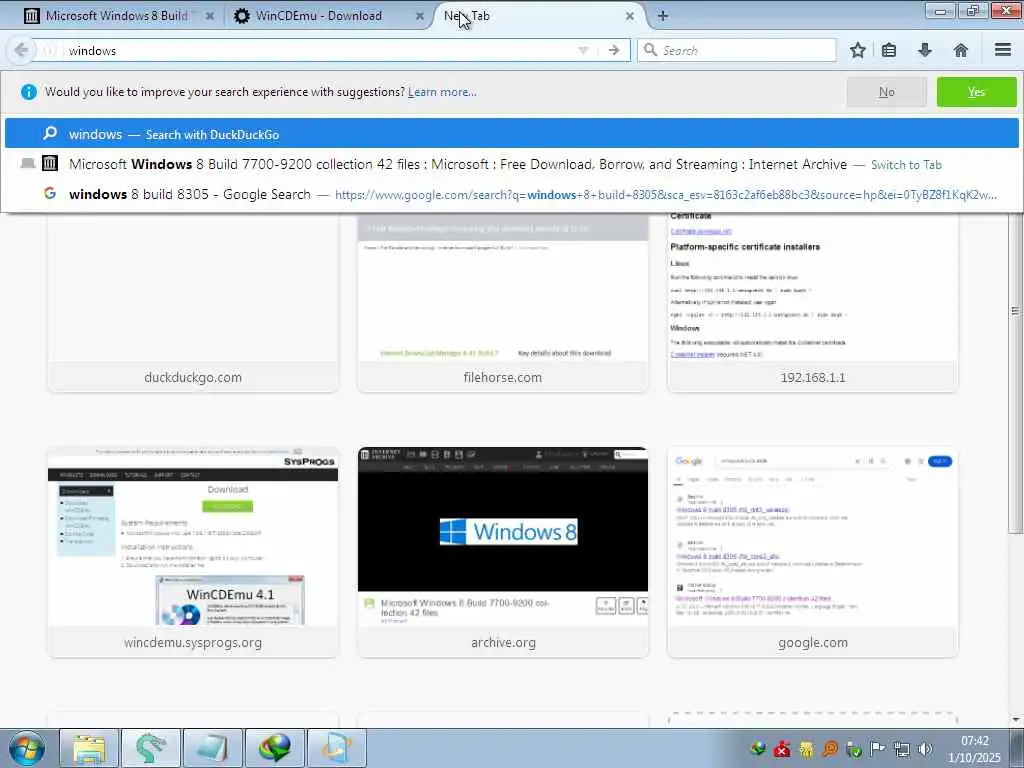The height and width of the screenshot is (768, 1024).
Task: Click the network tray icon
Action: (902, 748)
